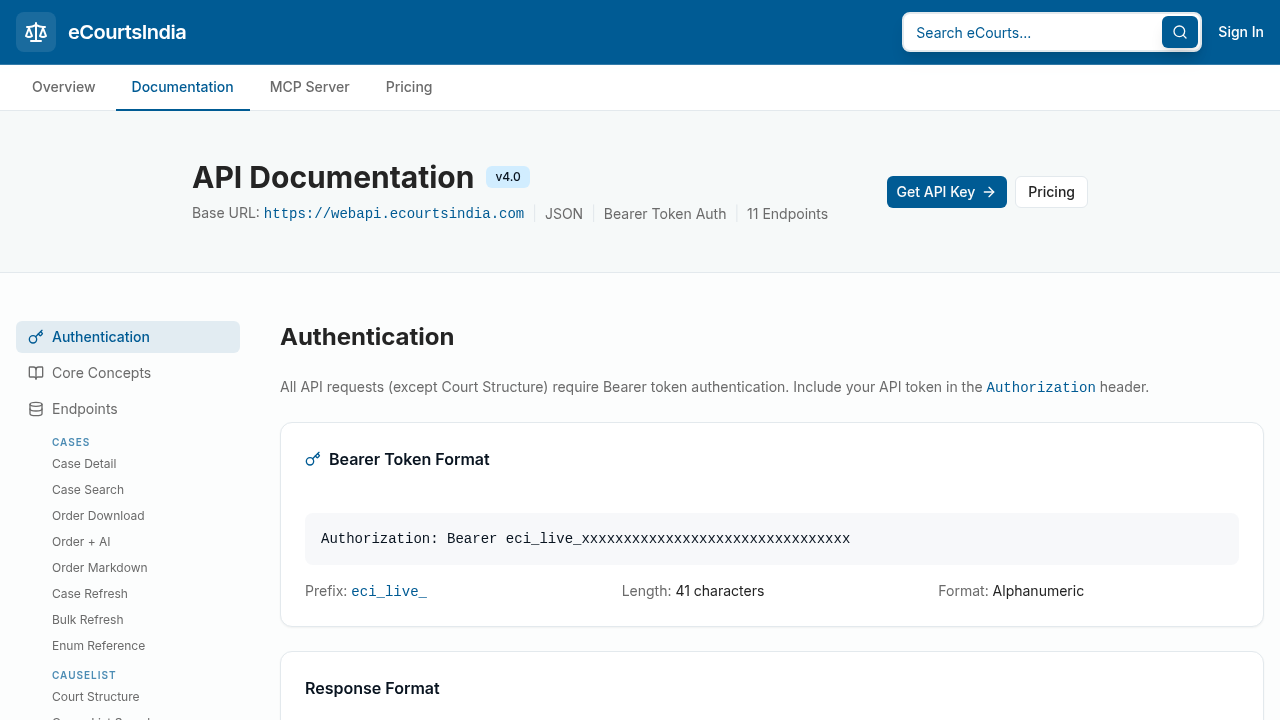Click the arrow icon in Get API Key button

[x=989, y=192]
